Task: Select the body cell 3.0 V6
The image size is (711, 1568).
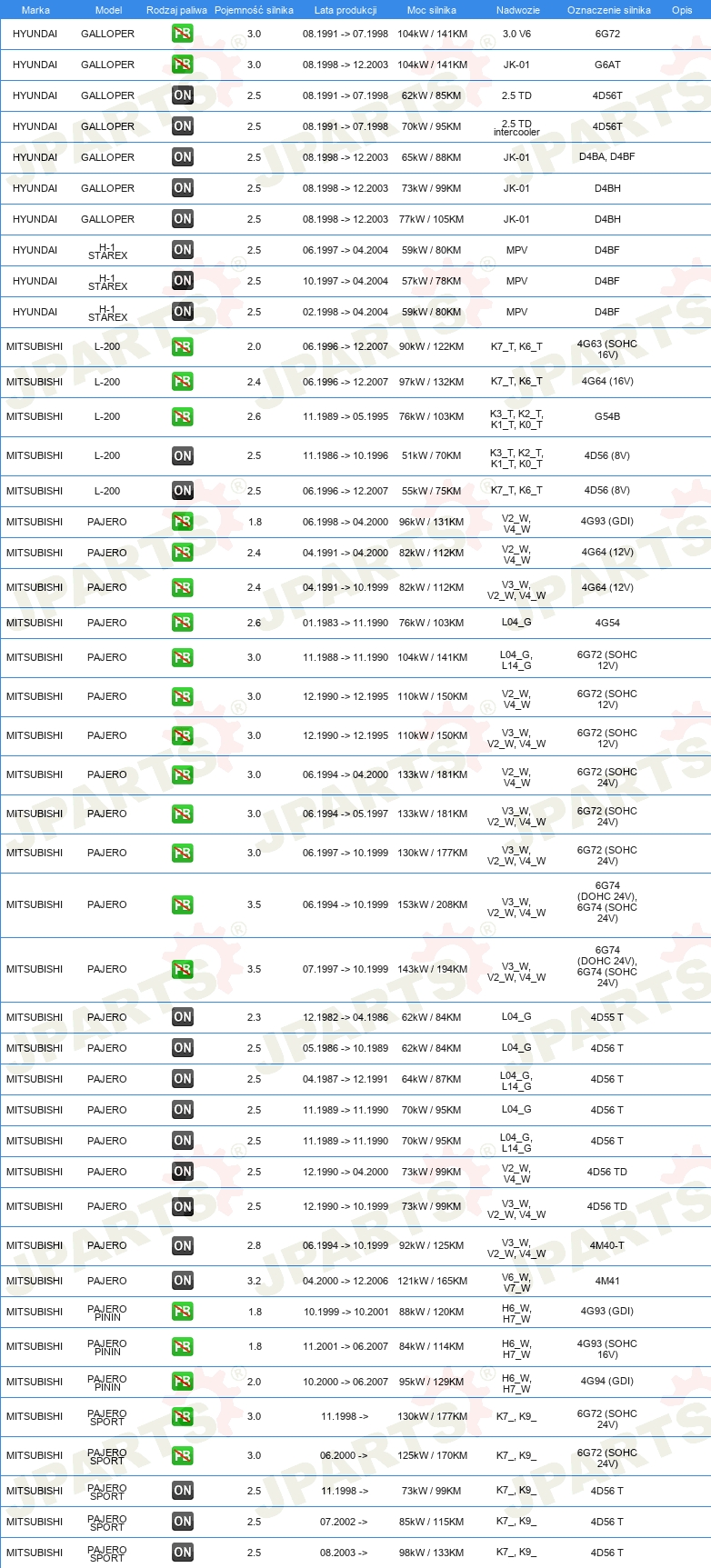Action: 516,34
